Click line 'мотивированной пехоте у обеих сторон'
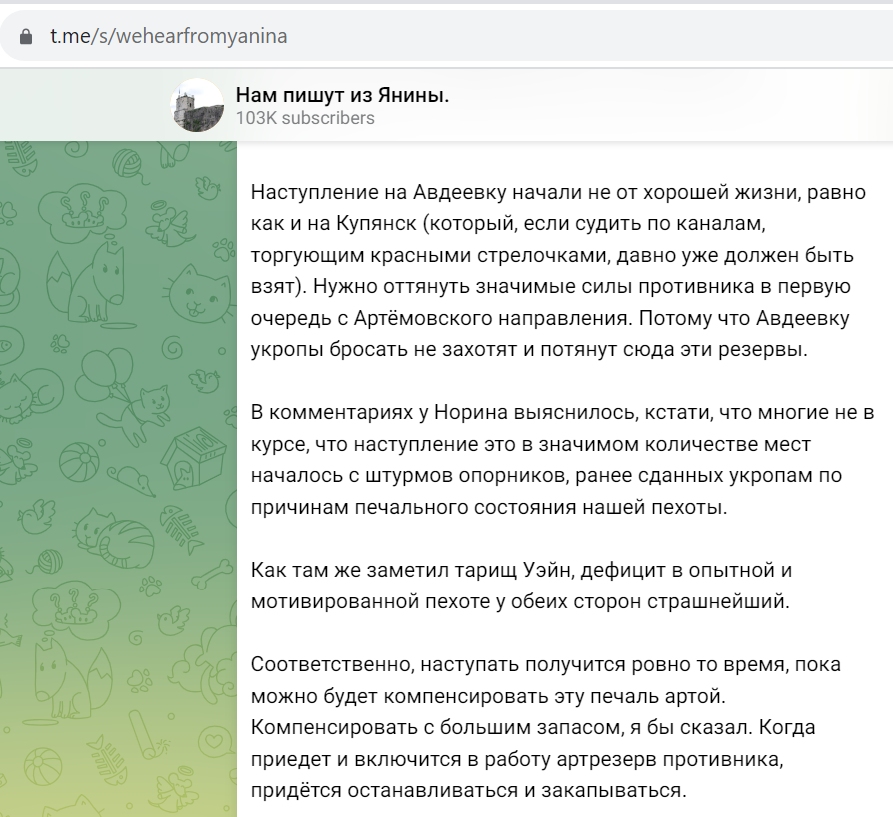 point(521,601)
